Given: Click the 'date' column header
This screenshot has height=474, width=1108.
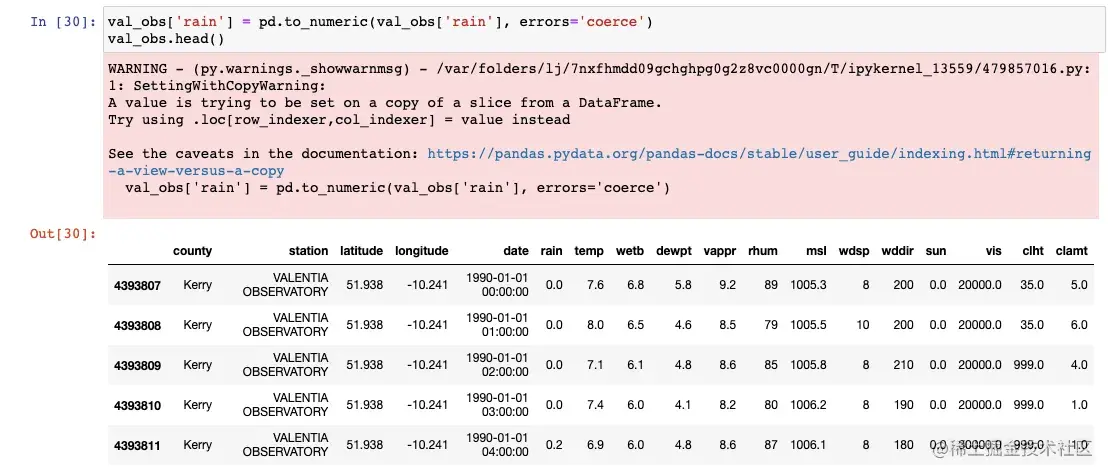Looking at the screenshot, I should [x=516, y=251].
